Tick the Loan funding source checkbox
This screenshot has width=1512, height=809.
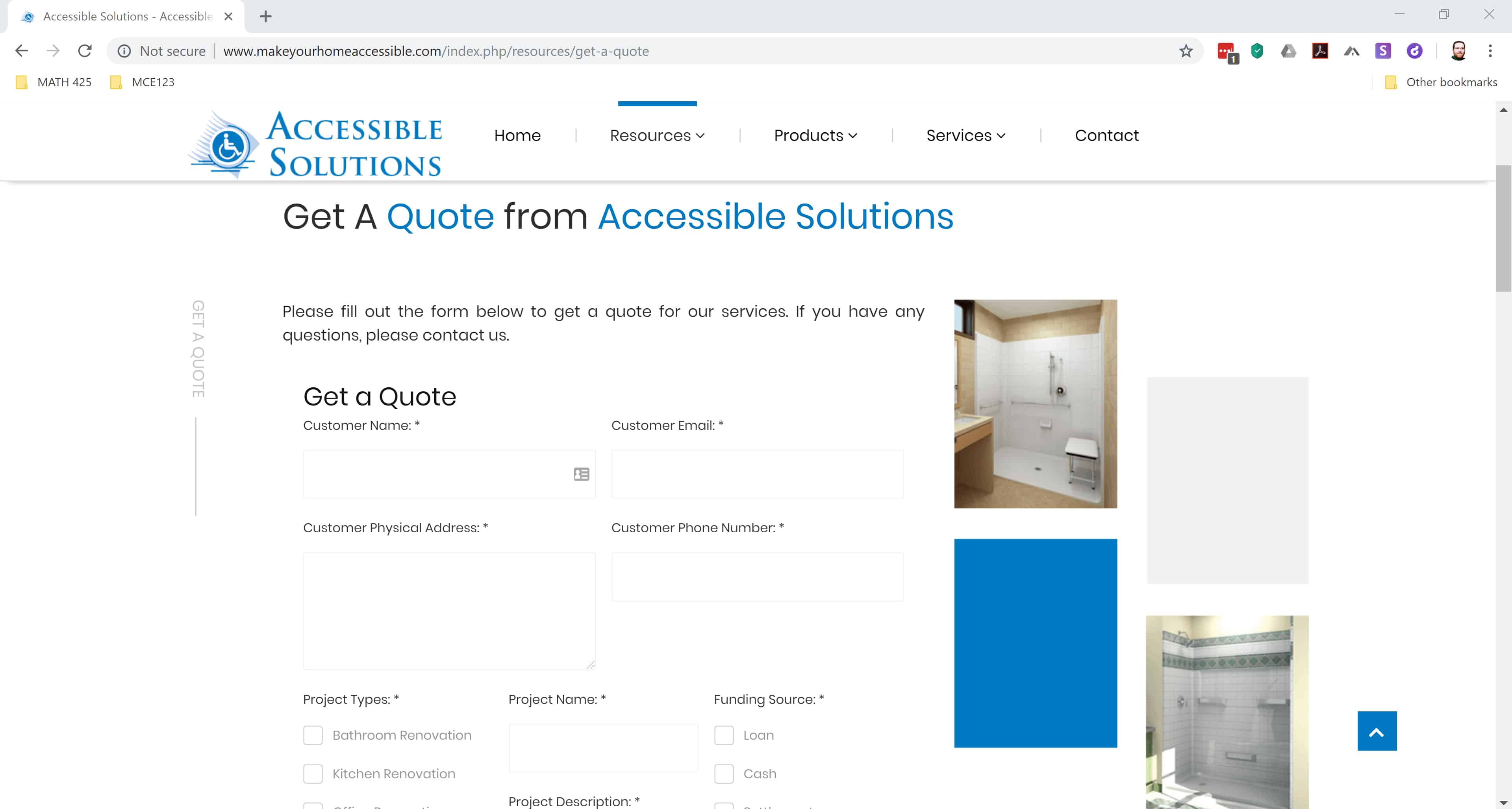[724, 735]
